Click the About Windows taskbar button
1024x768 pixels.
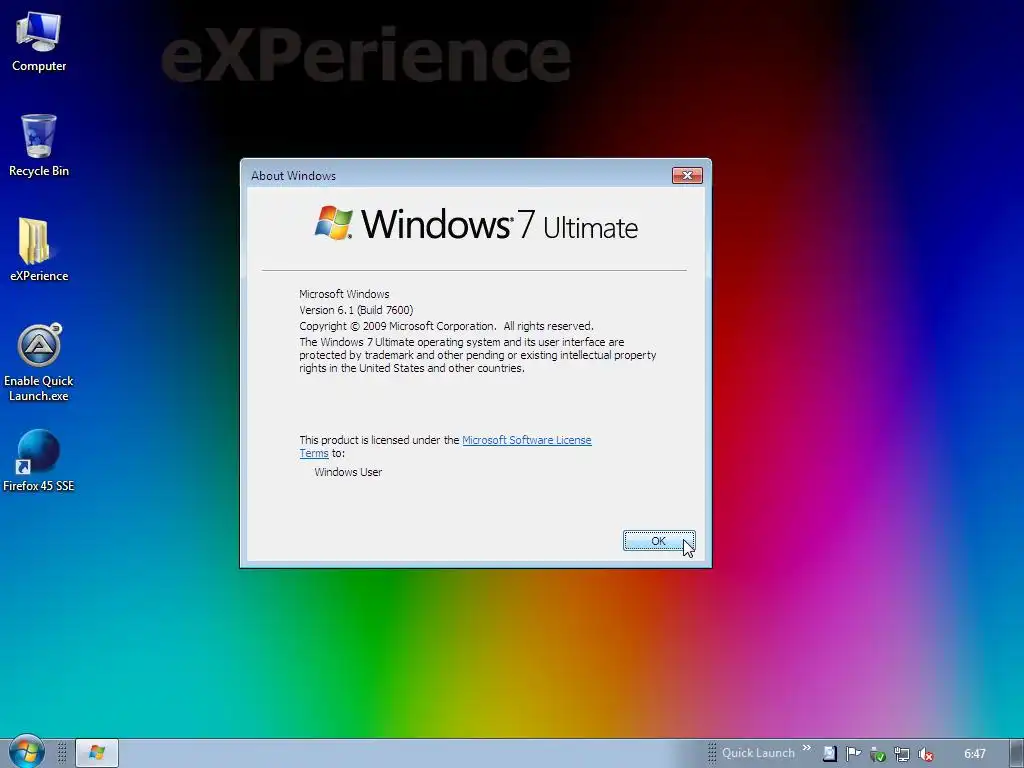(97, 753)
